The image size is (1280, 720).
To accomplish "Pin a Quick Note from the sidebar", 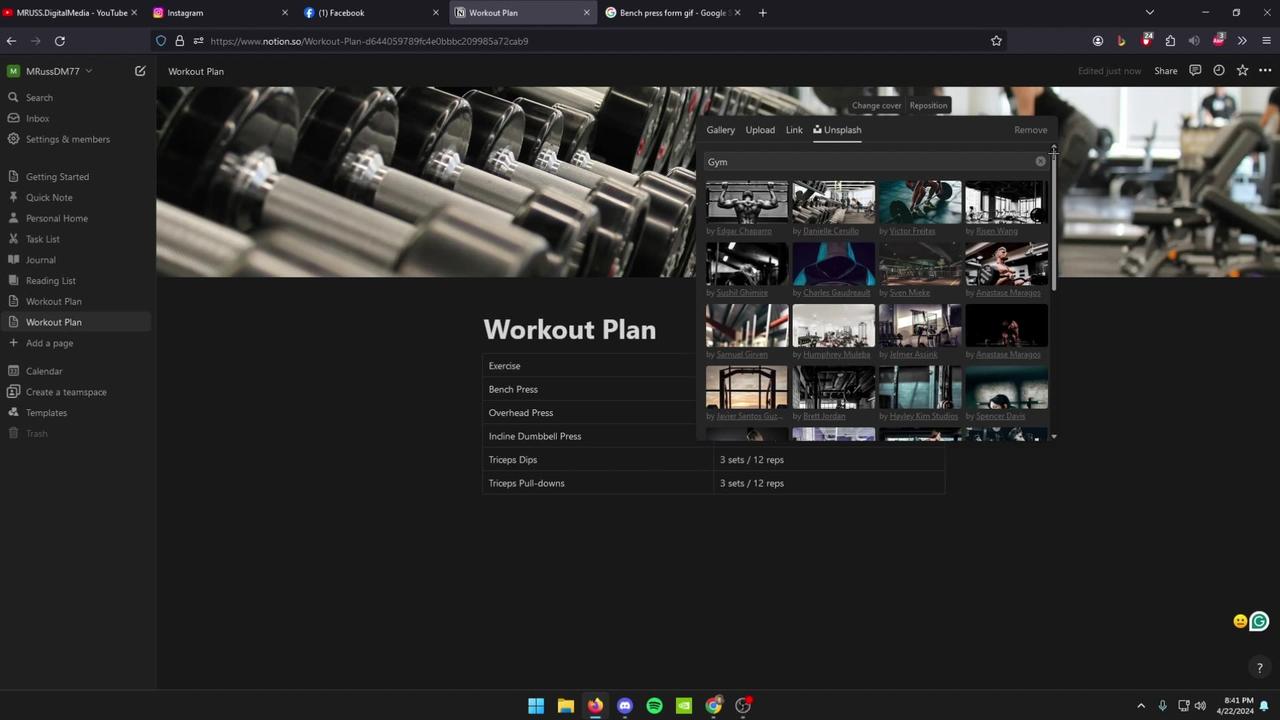I will tap(49, 197).
